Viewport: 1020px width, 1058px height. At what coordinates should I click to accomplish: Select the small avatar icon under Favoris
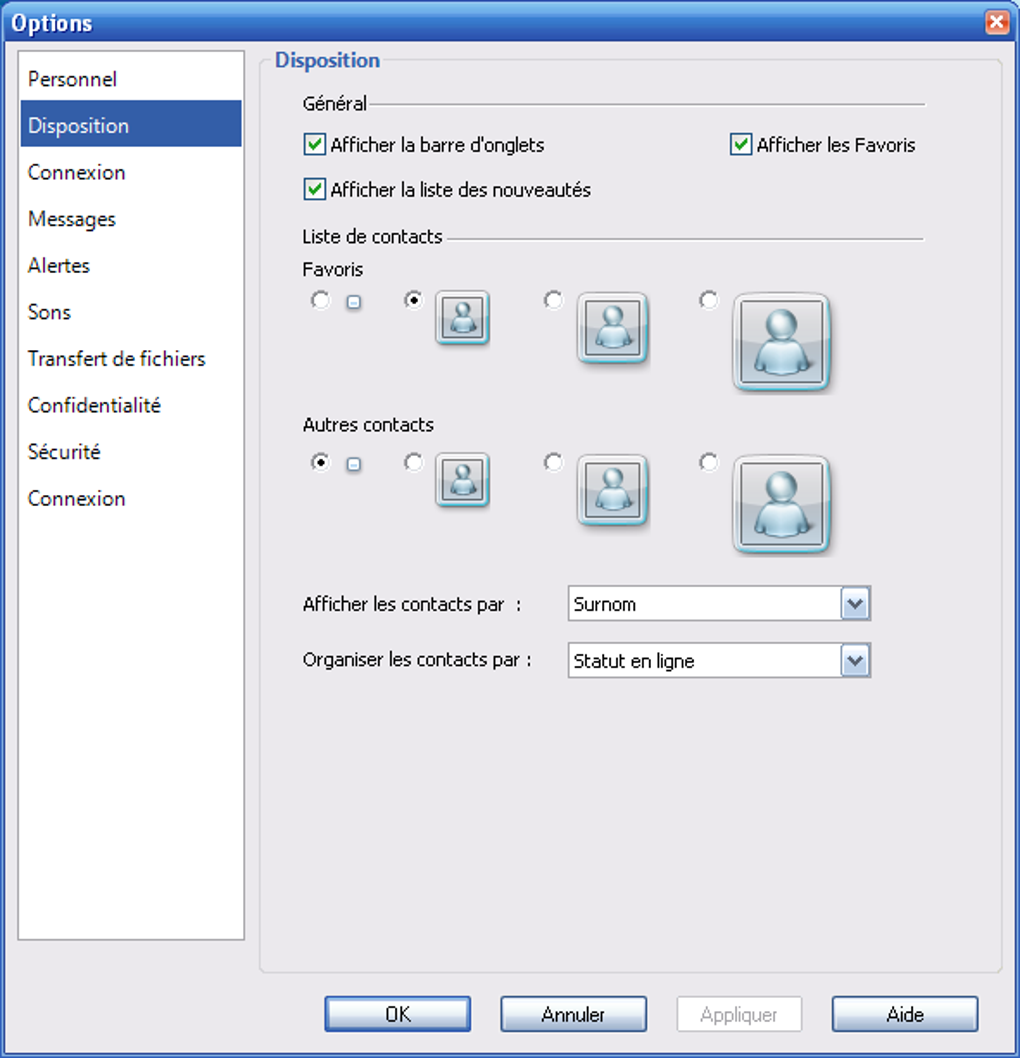point(462,318)
